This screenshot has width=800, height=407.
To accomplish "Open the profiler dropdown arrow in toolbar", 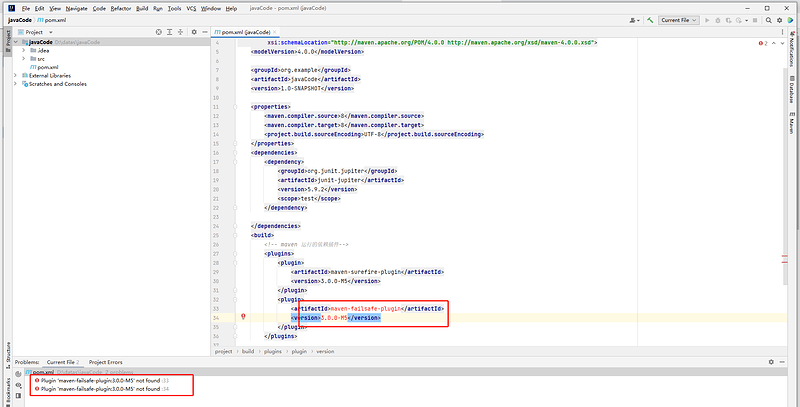I will pos(745,20).
